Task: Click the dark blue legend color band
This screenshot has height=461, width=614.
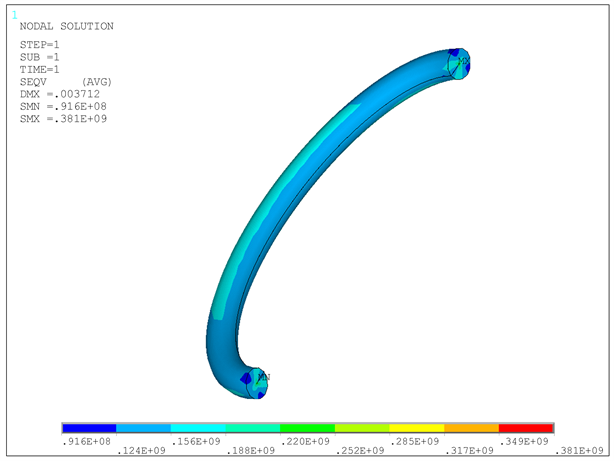Action: [x=89, y=428]
